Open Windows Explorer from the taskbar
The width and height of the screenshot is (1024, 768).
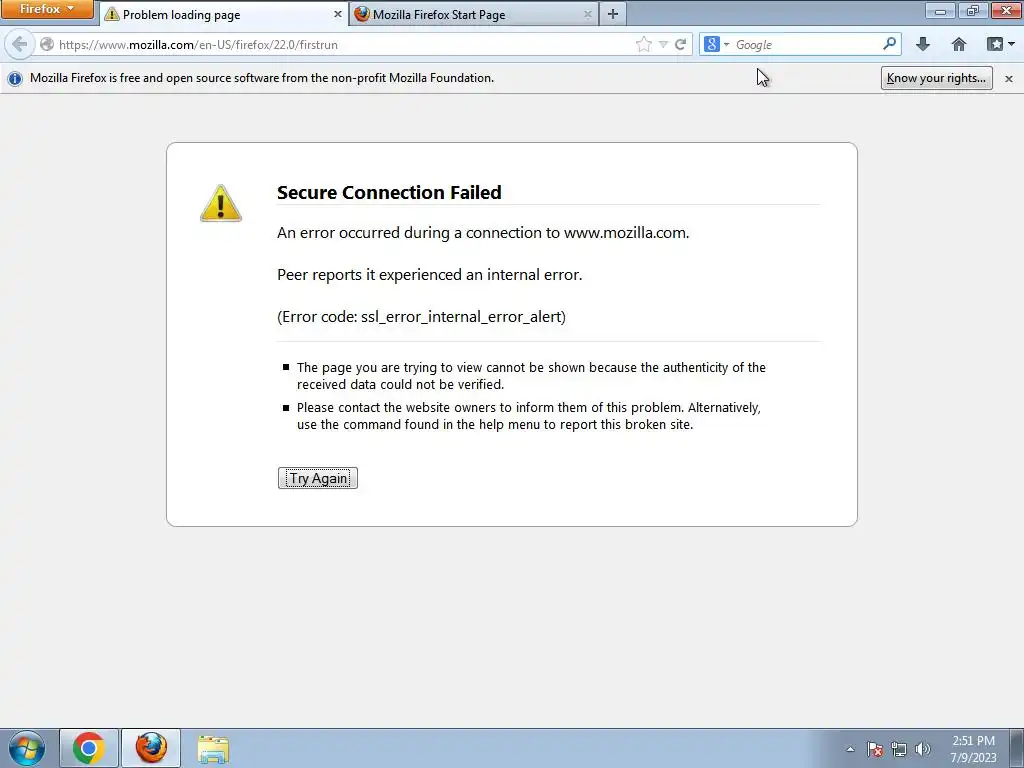[x=213, y=749]
